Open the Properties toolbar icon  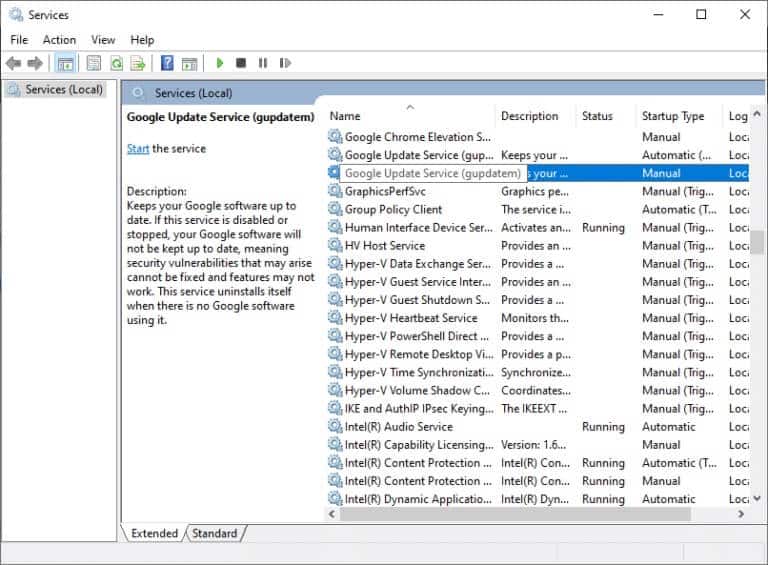[x=94, y=63]
